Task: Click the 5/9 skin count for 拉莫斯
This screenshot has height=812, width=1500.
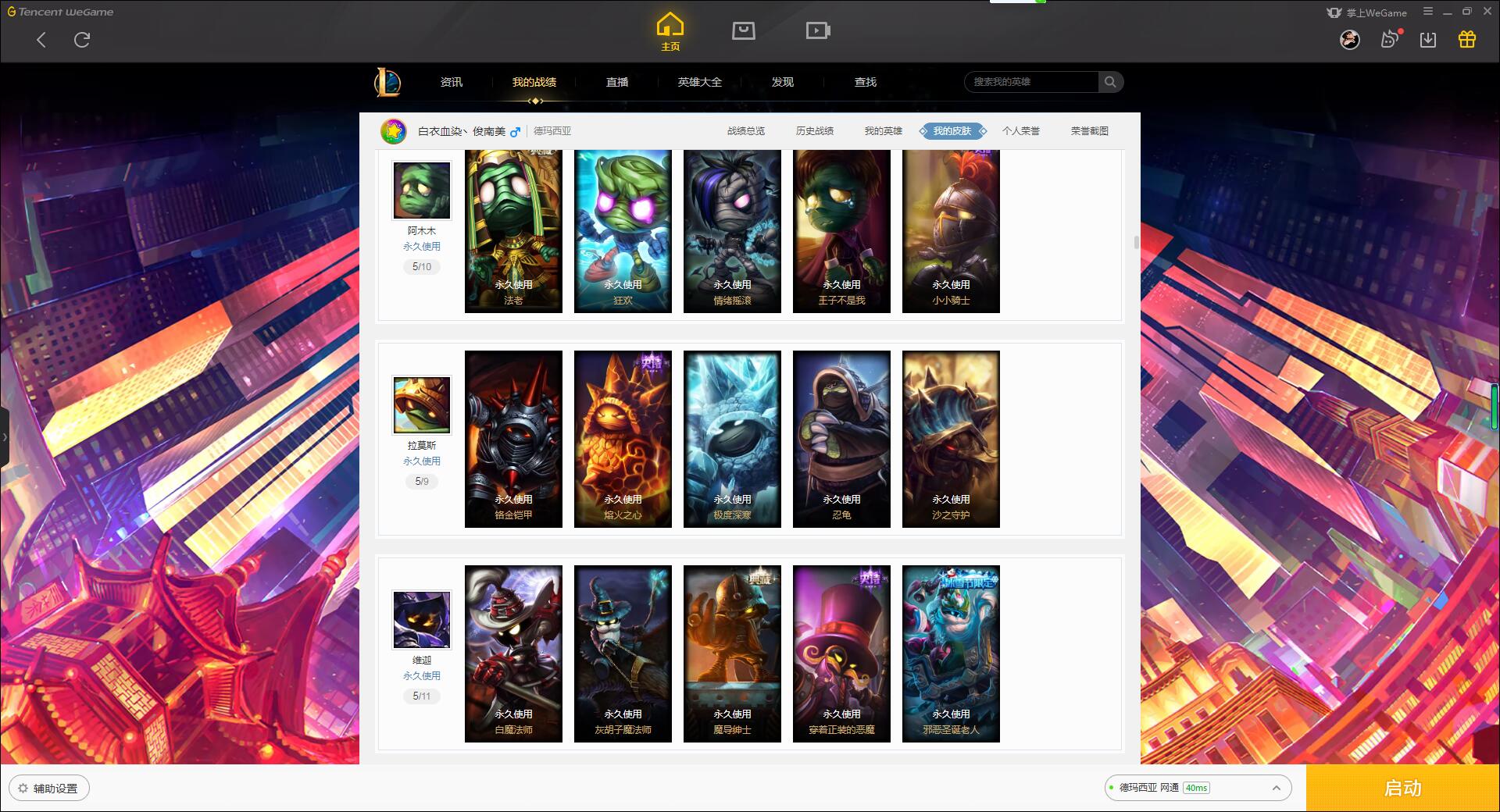Action: (422, 482)
